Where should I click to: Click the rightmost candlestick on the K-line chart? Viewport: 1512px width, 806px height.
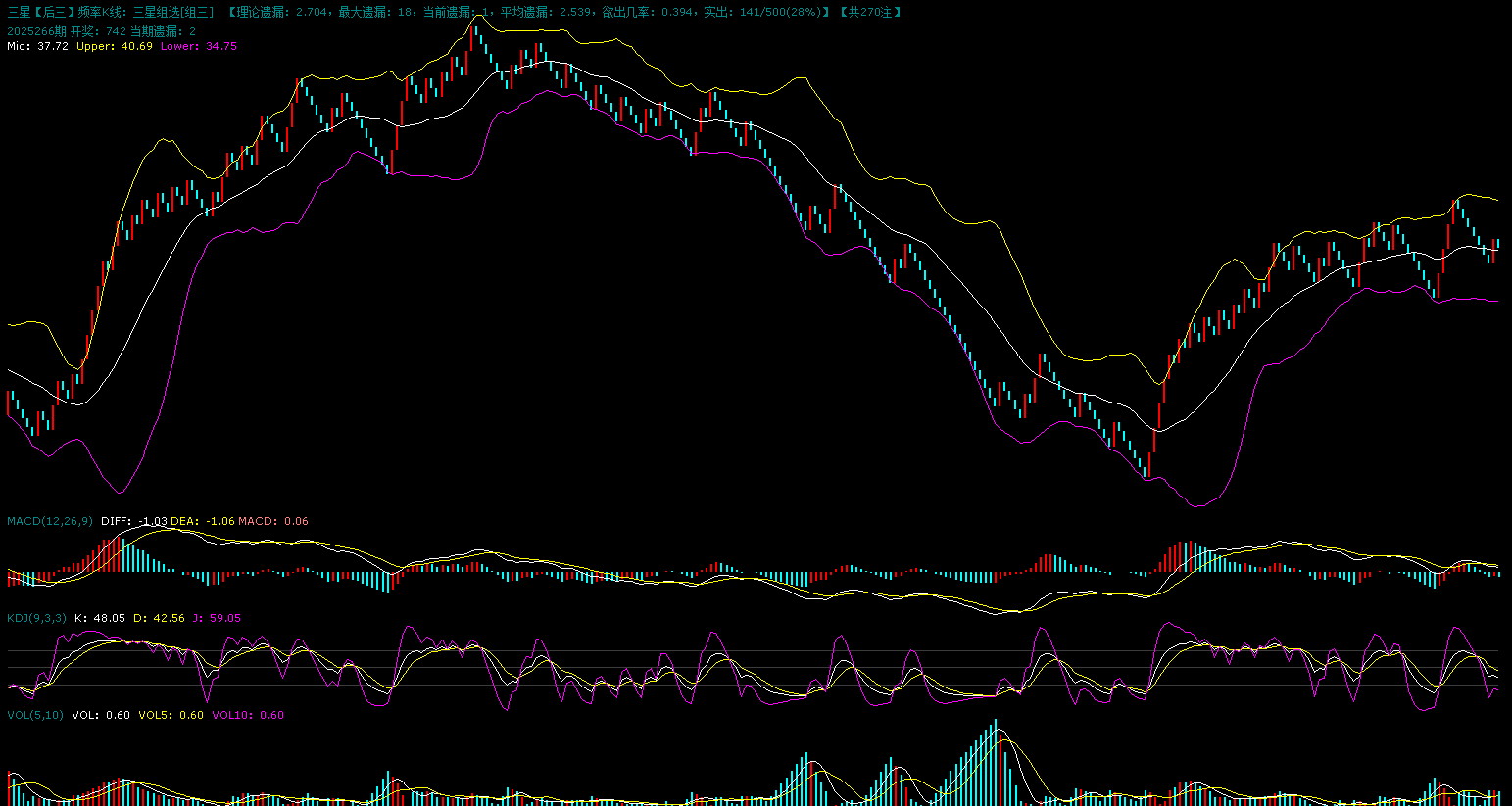[1498, 243]
